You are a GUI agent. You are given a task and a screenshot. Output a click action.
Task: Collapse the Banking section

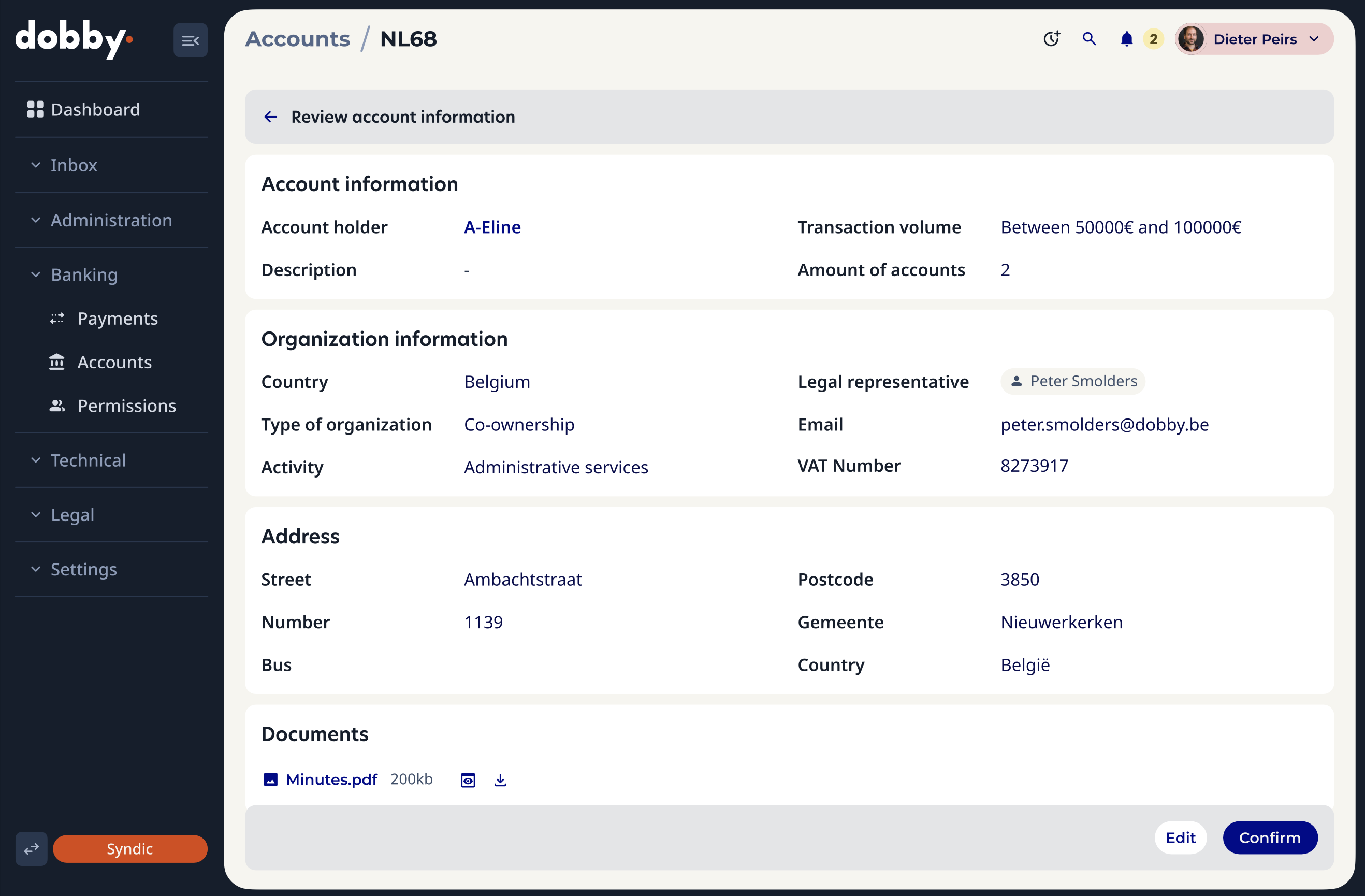[84, 275]
